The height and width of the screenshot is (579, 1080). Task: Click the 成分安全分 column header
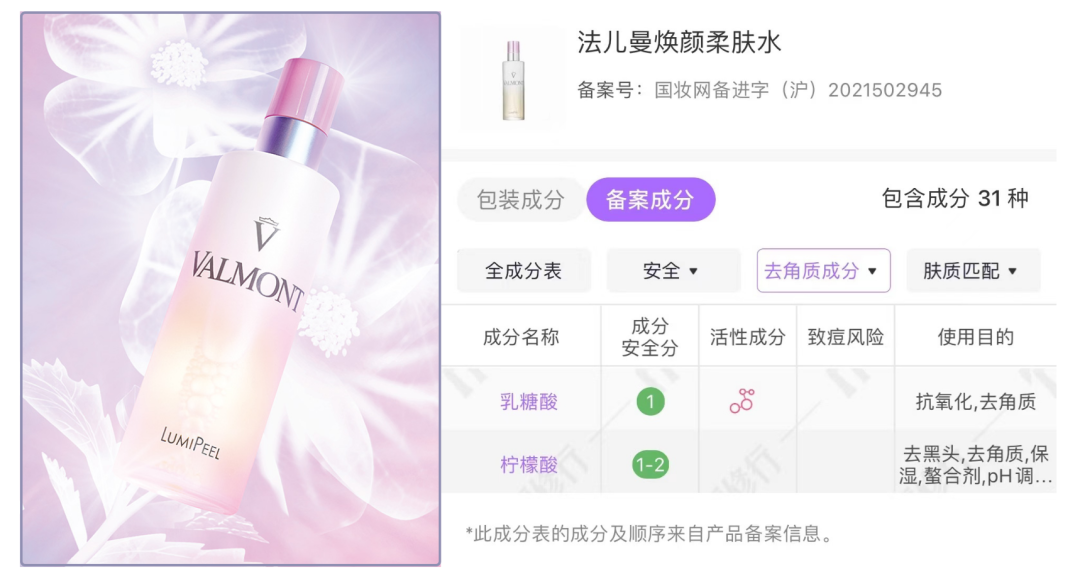[x=650, y=337]
